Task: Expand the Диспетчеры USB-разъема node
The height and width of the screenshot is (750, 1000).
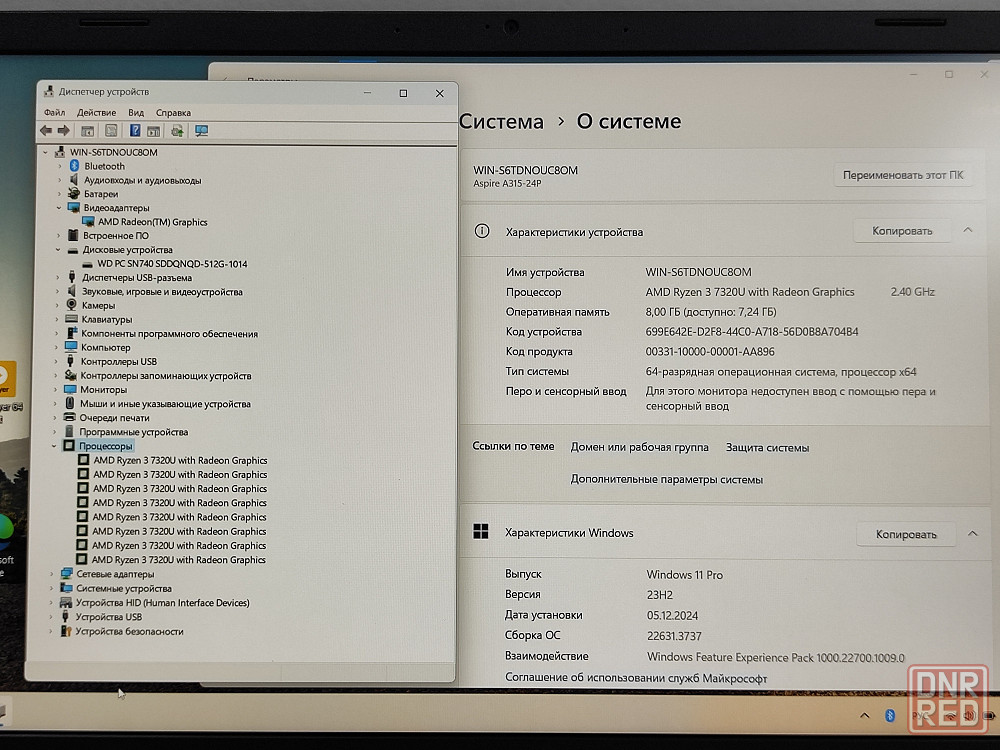Action: point(57,277)
